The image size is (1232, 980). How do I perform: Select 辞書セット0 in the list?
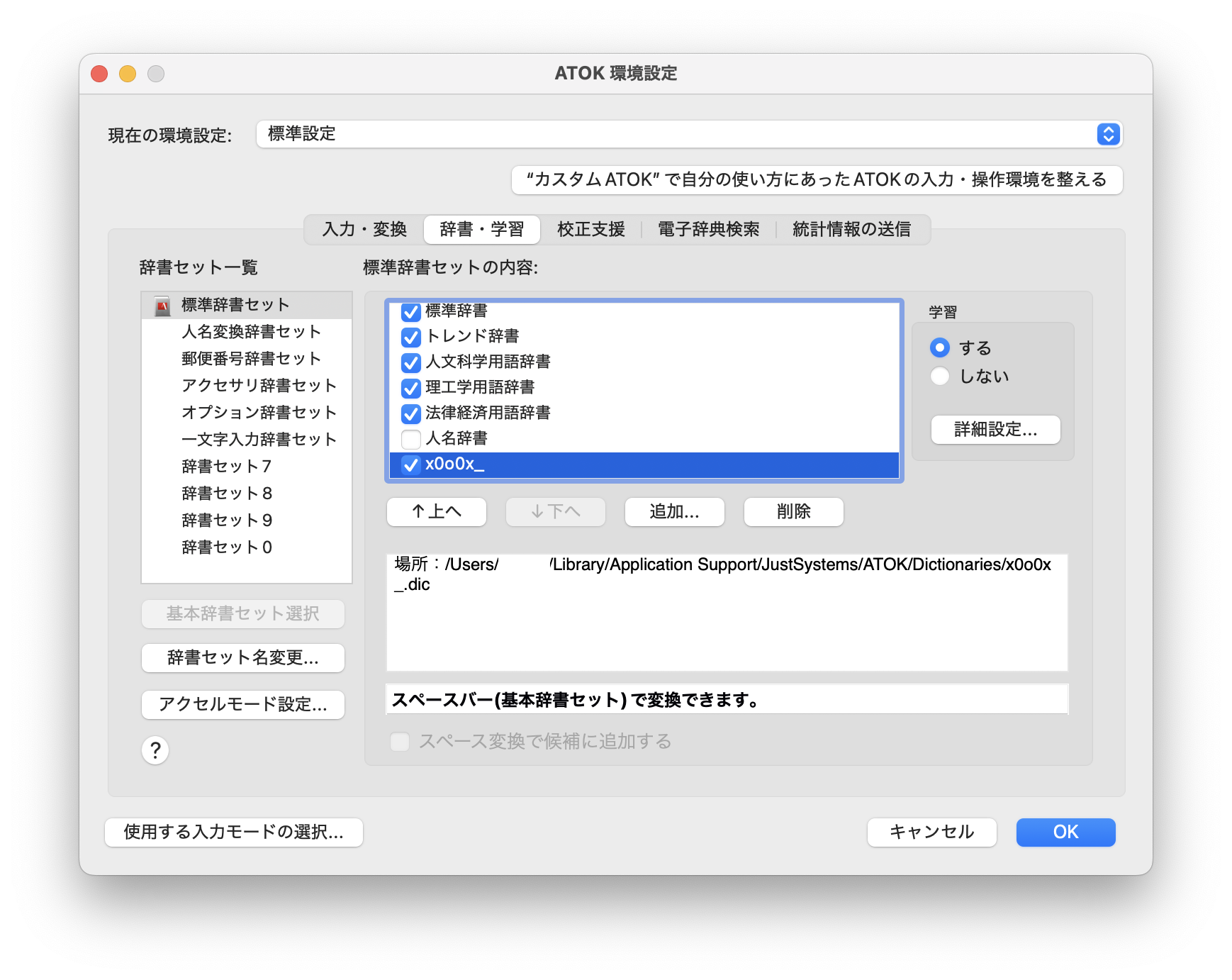tap(247, 547)
